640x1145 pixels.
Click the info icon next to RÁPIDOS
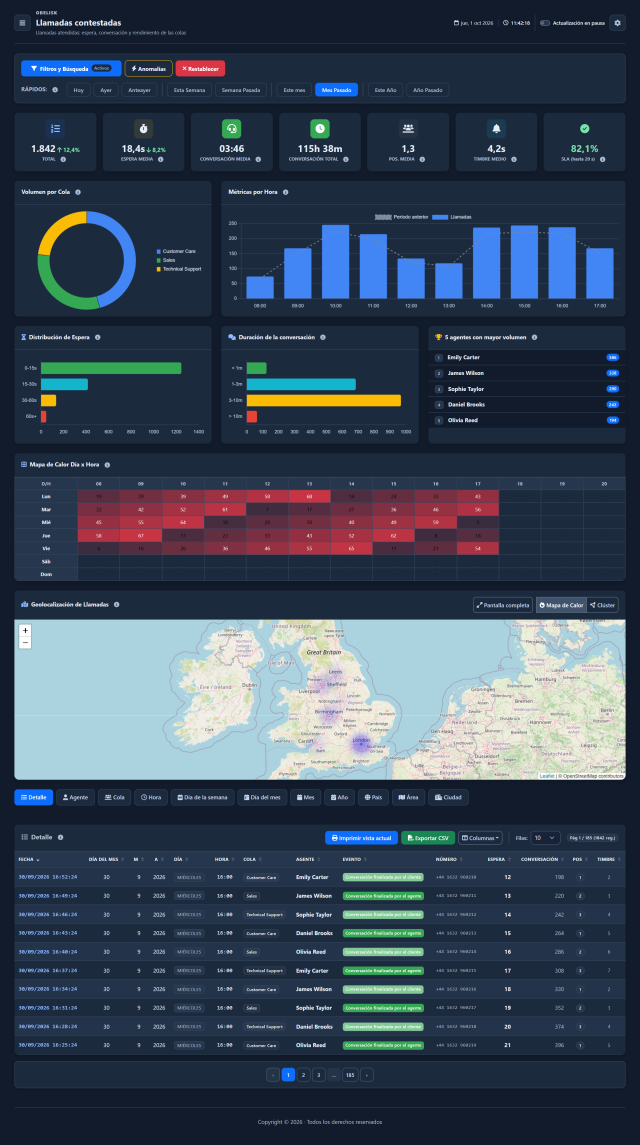(55, 90)
